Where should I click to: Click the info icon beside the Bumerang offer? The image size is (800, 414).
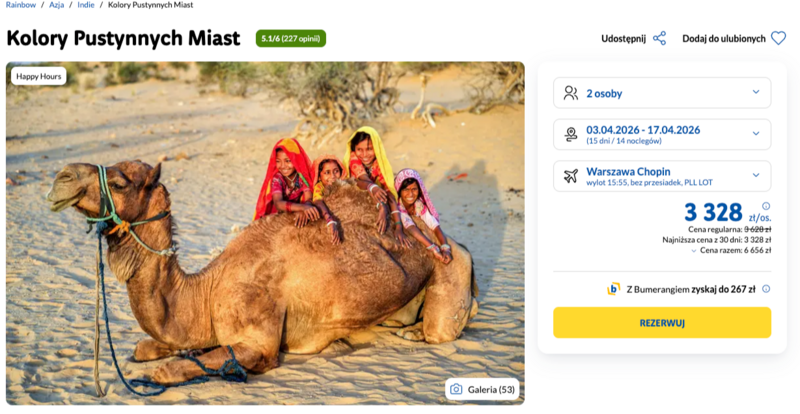(x=766, y=289)
